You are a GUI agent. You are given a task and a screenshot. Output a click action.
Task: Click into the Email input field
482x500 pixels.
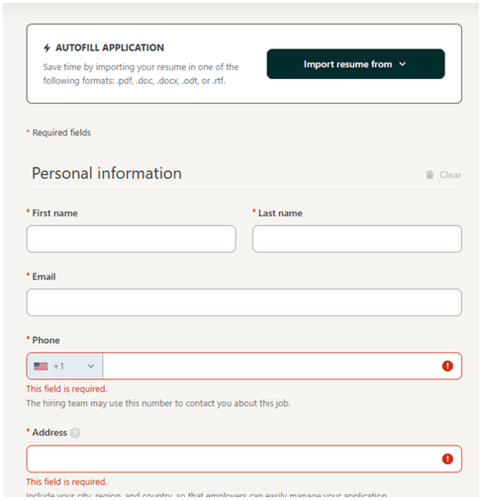point(244,302)
